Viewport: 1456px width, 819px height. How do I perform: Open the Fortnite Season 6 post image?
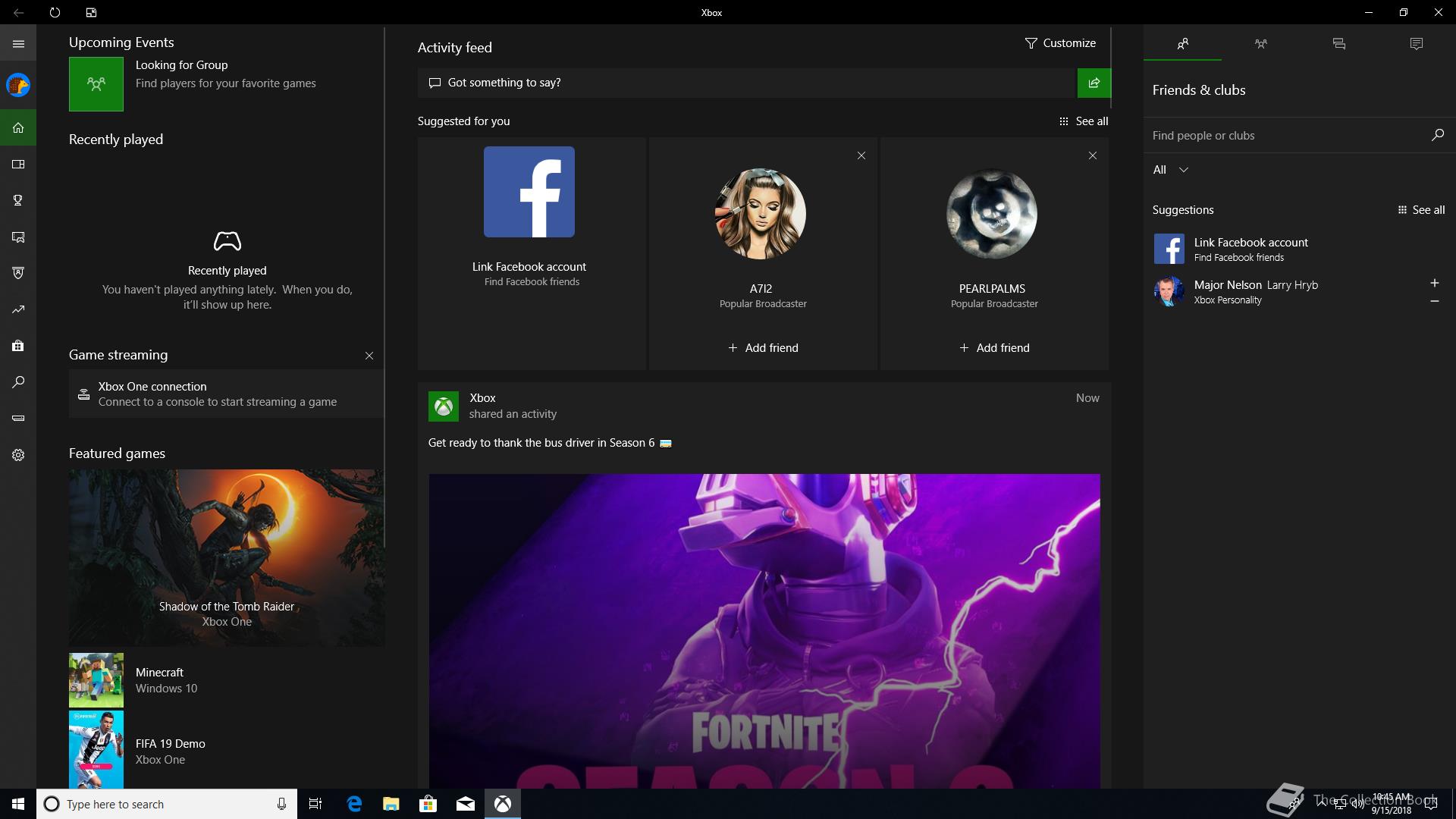click(764, 631)
